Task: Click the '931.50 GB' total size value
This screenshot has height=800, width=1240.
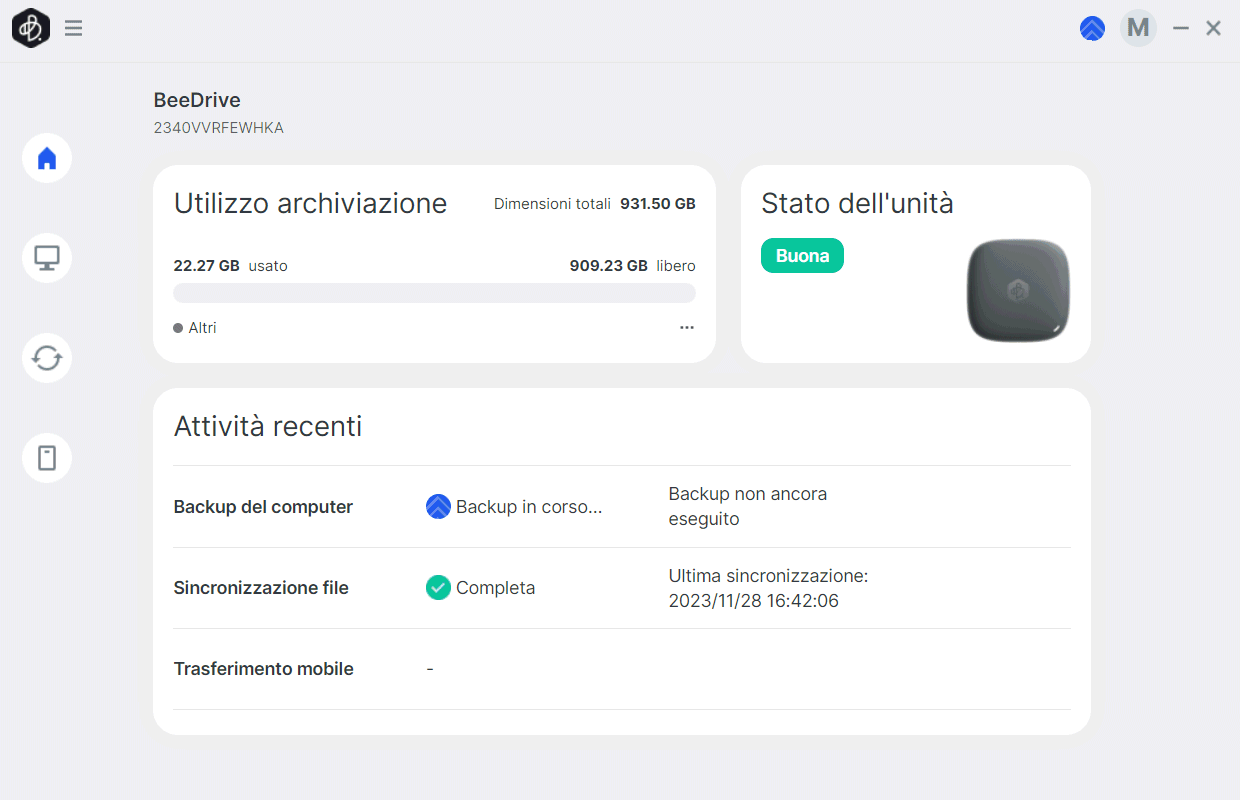Action: (658, 204)
